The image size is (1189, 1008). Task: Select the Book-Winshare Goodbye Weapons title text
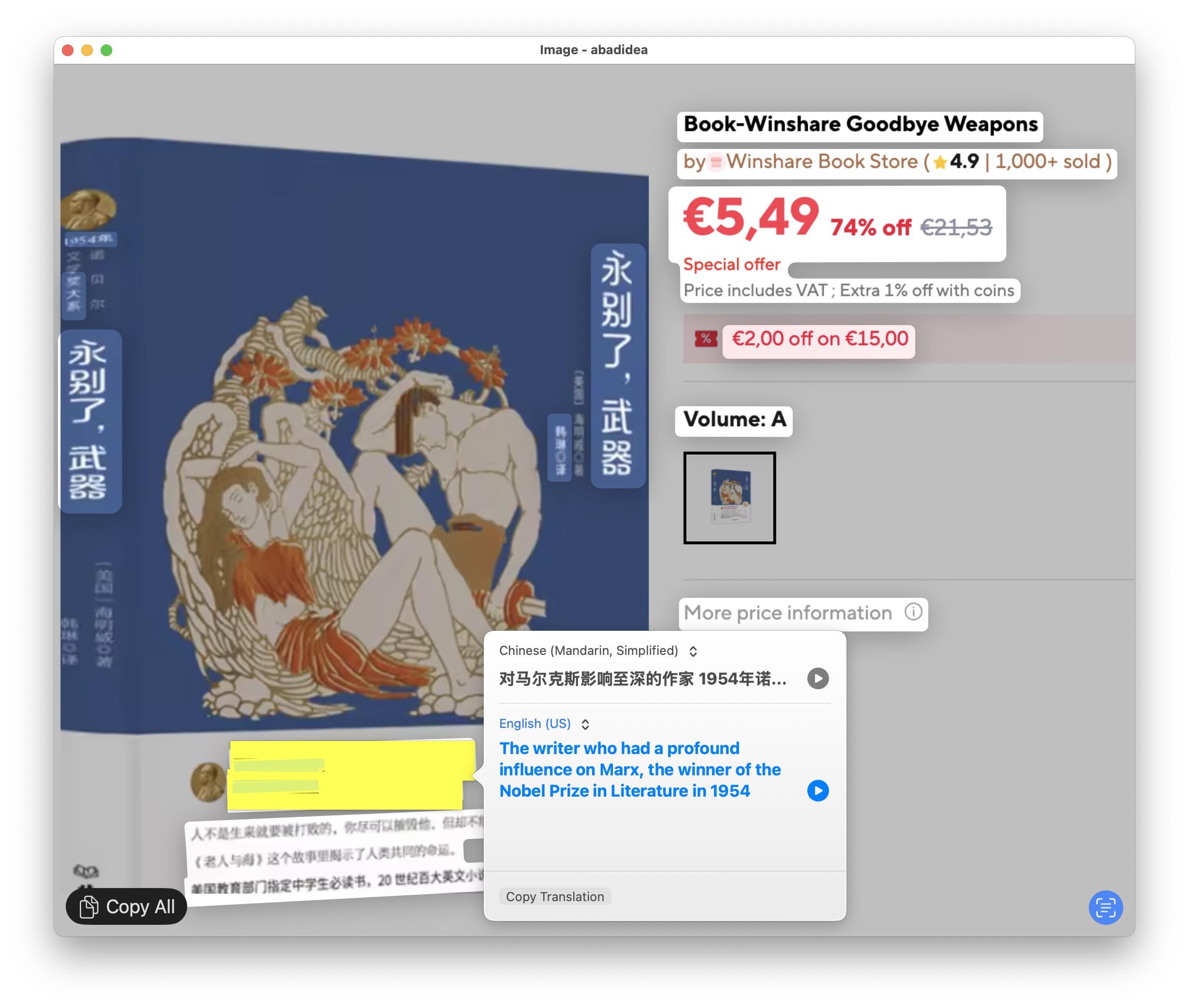860,125
